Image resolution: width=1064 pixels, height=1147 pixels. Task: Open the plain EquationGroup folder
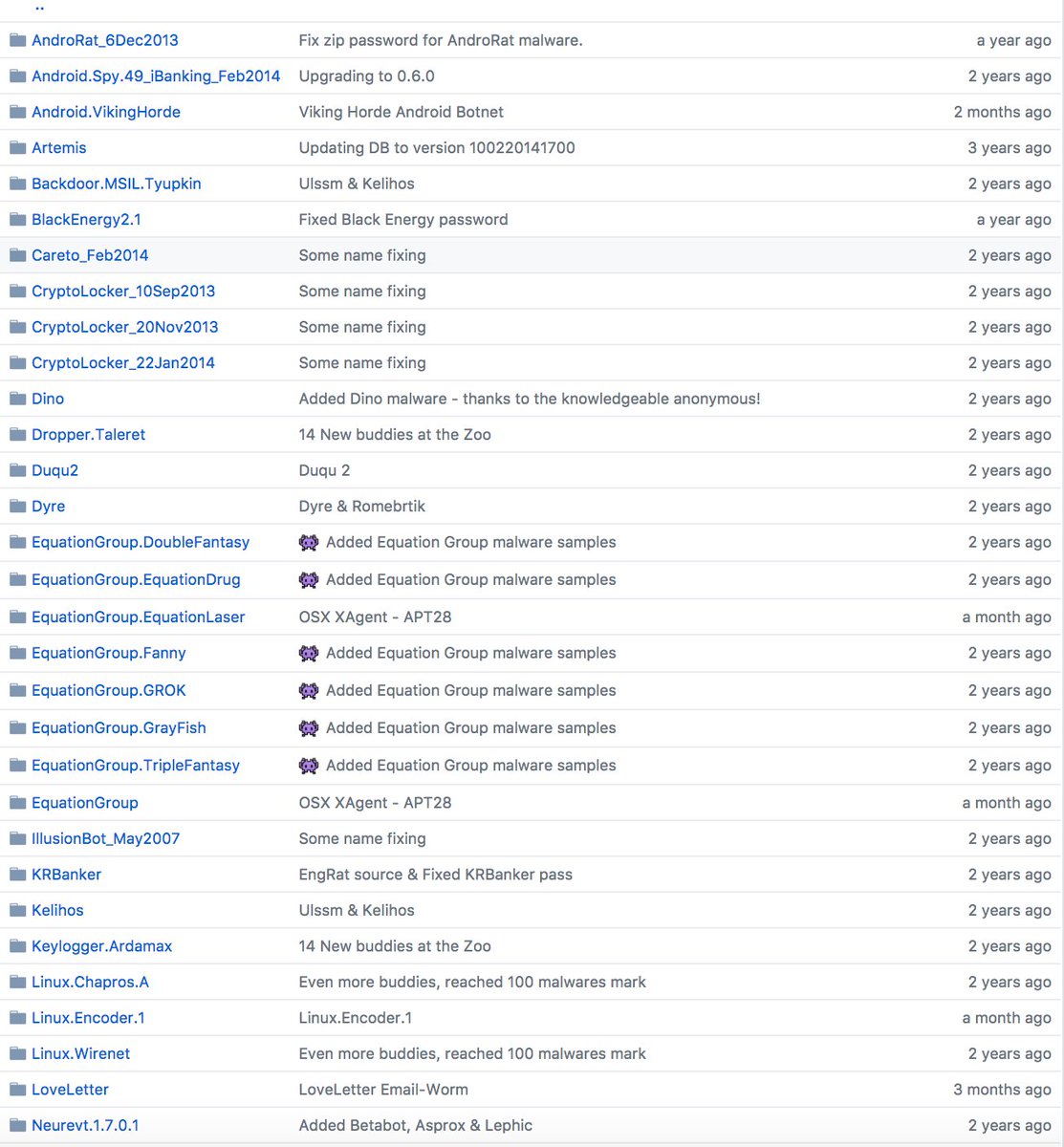pos(85,802)
